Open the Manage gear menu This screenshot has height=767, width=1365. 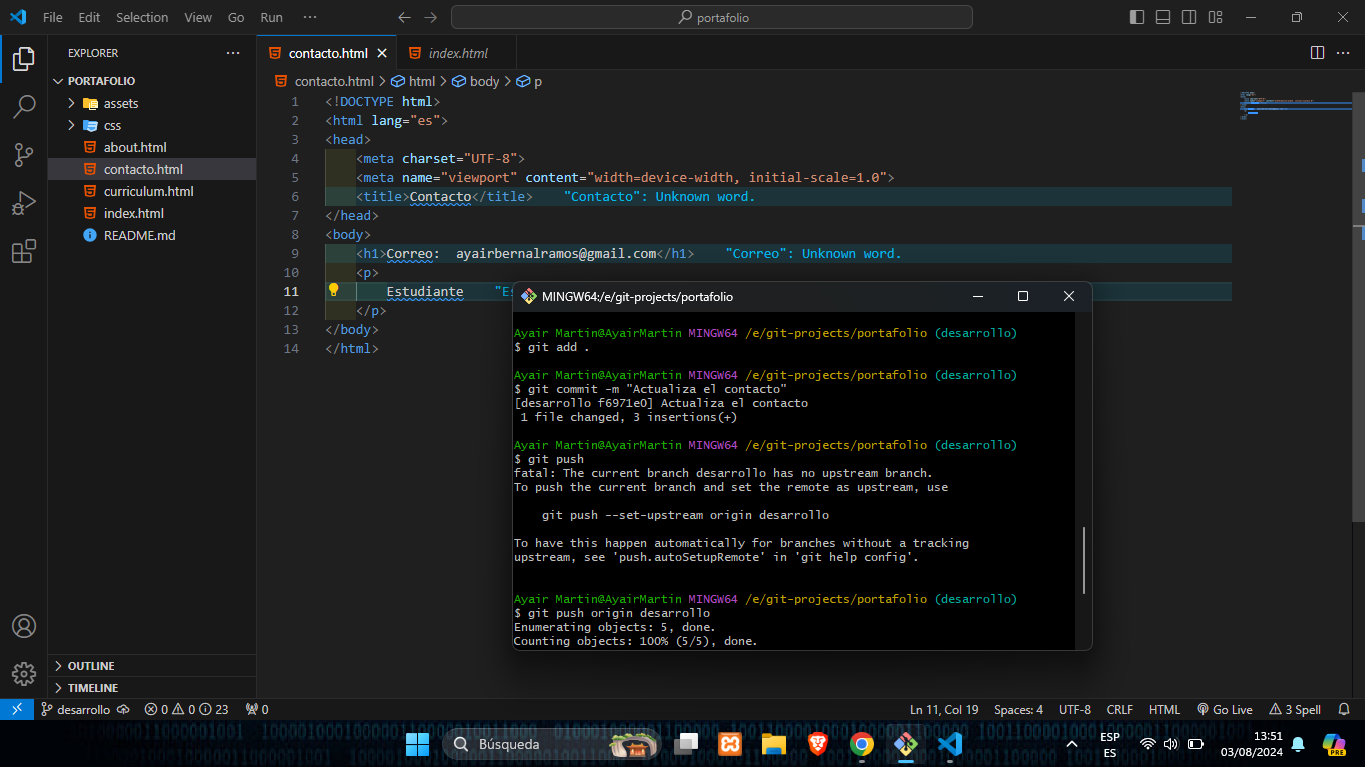click(x=24, y=673)
